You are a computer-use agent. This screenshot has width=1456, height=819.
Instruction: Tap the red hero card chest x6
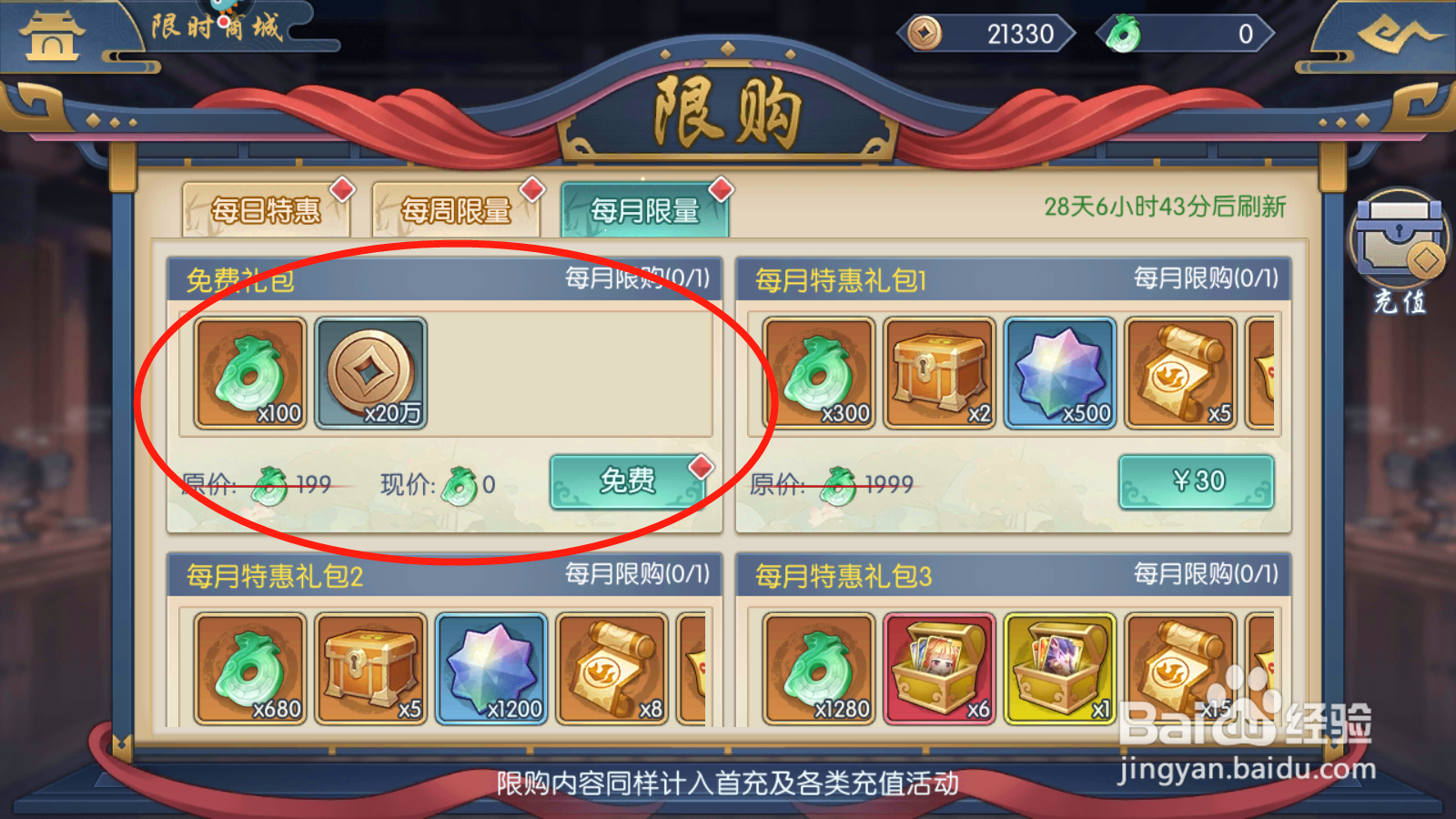939,669
